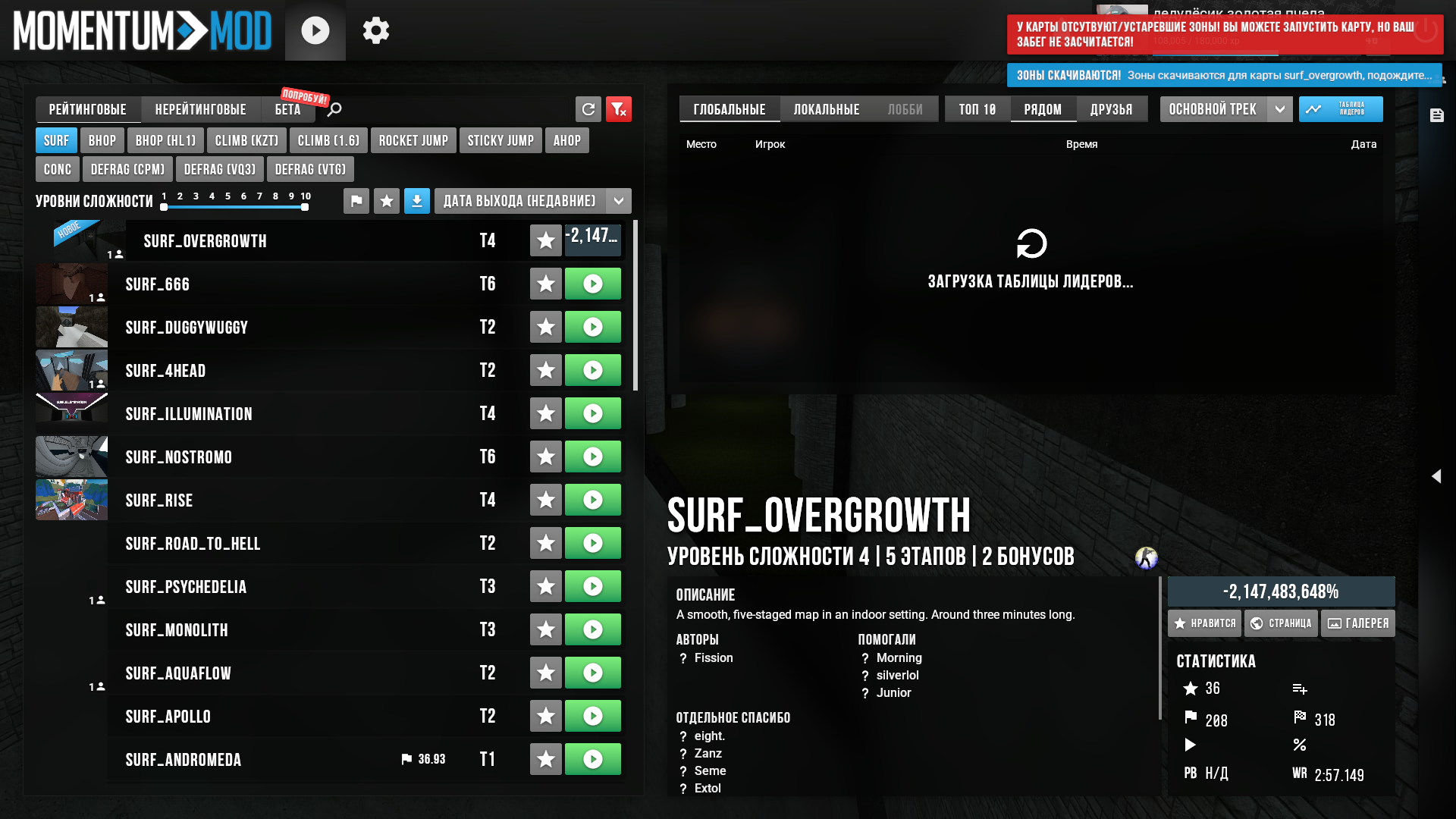Play surf_aquaflow map
This screenshot has height=819, width=1456.
[x=593, y=673]
